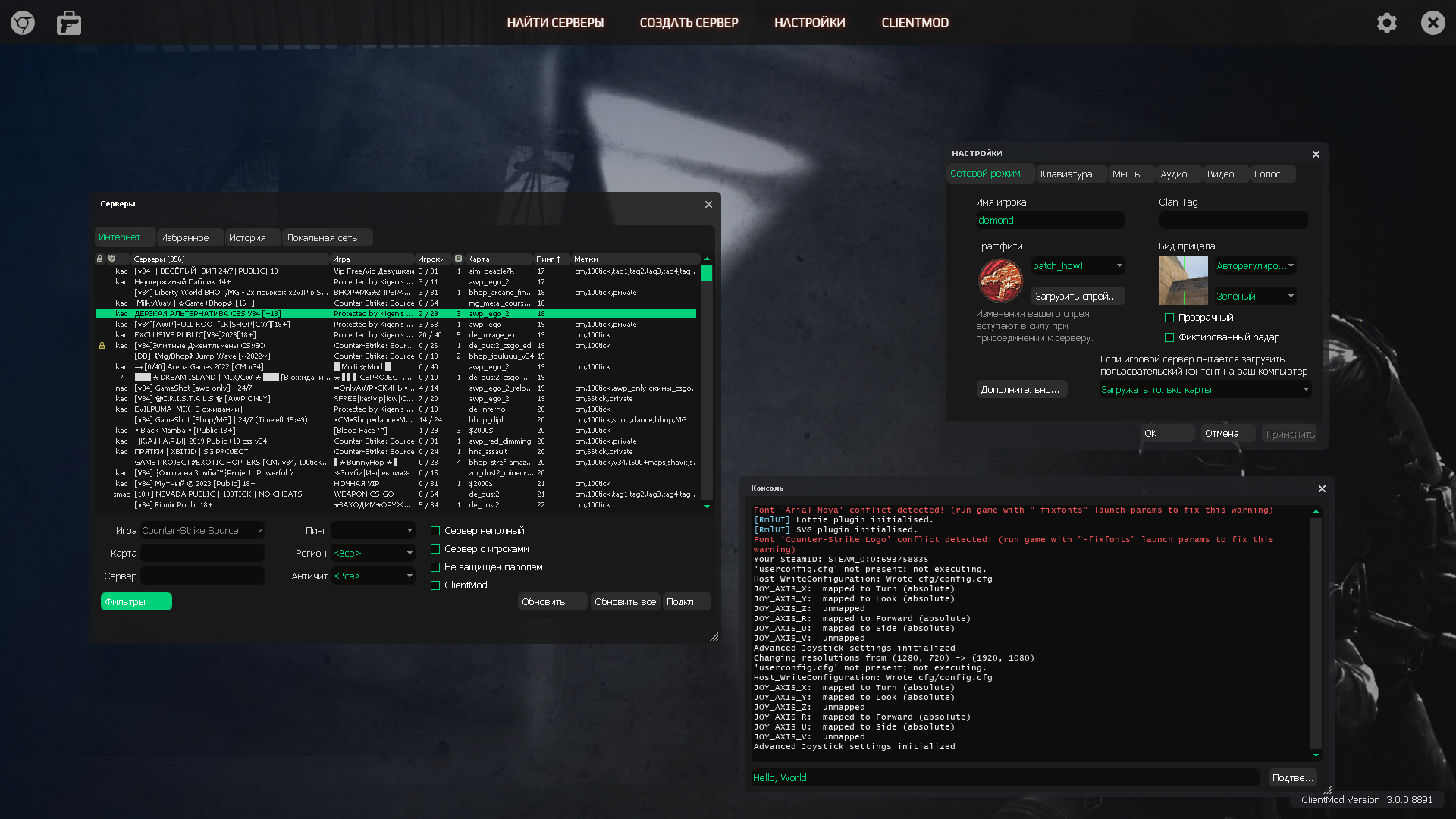The height and width of the screenshot is (819, 1456).
Task: Click the Серверы window resize grip
Action: tap(714, 637)
